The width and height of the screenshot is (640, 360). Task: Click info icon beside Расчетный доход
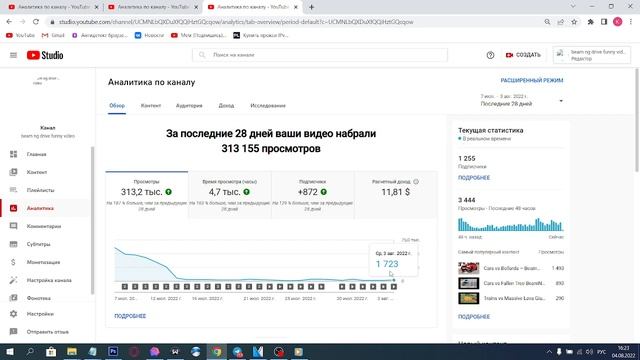click(x=416, y=182)
